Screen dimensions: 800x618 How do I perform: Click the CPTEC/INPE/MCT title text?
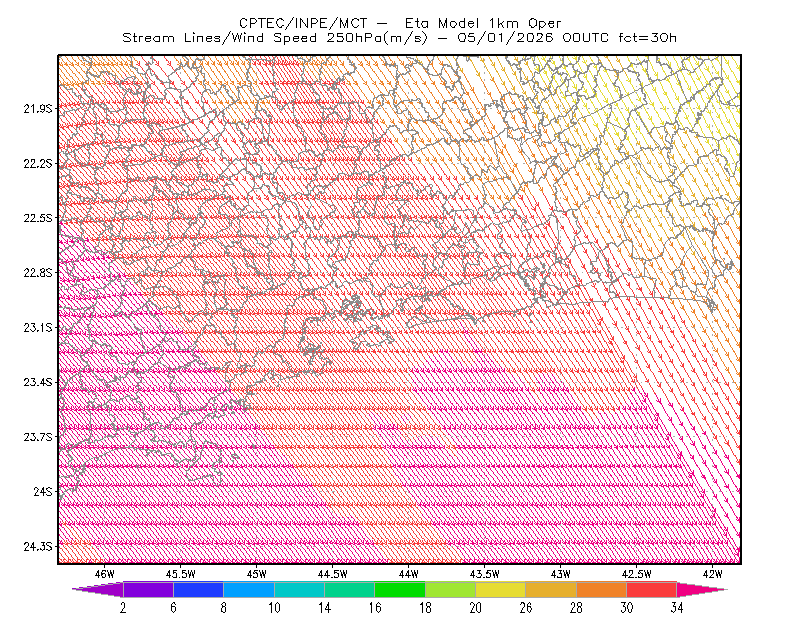click(303, 23)
